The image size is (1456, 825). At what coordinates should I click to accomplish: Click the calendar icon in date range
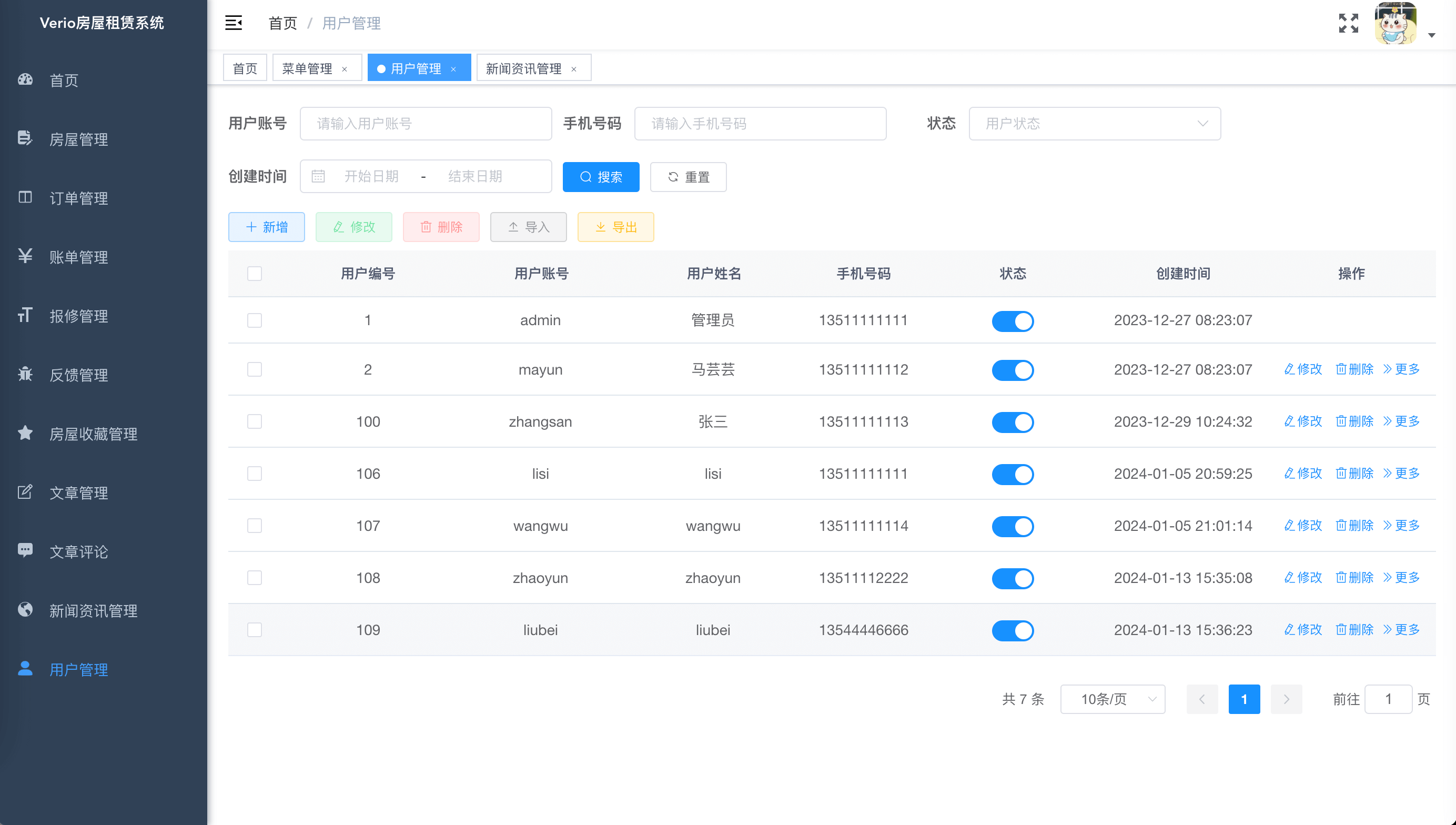[318, 176]
